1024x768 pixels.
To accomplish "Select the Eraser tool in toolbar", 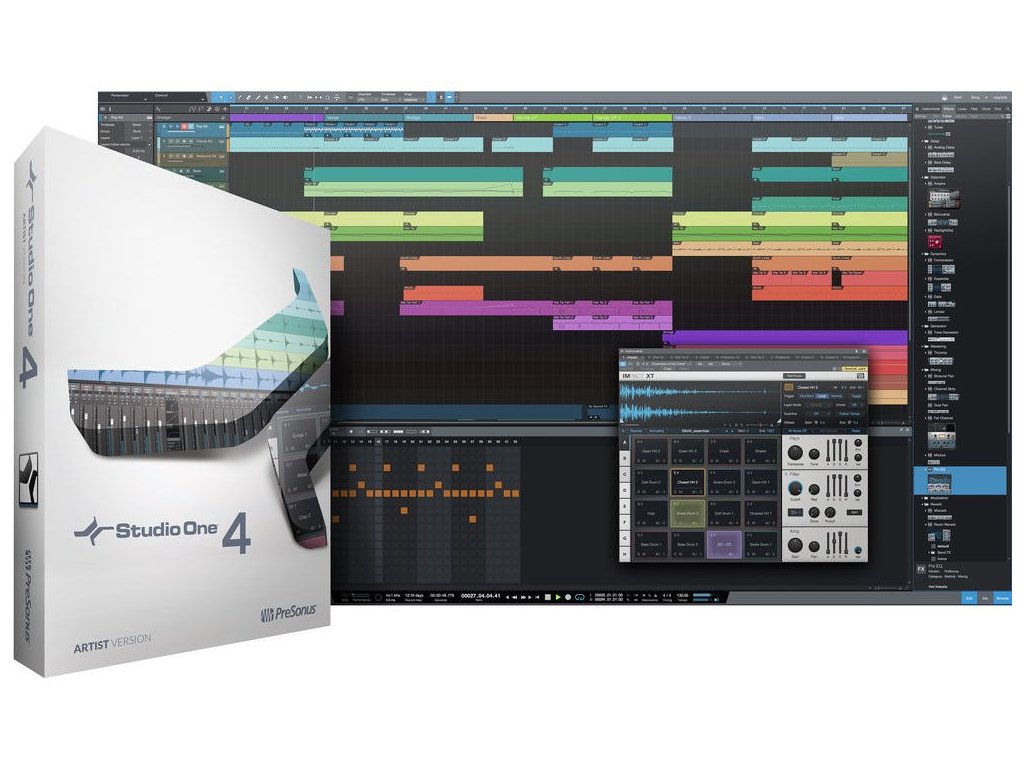I will click(249, 97).
